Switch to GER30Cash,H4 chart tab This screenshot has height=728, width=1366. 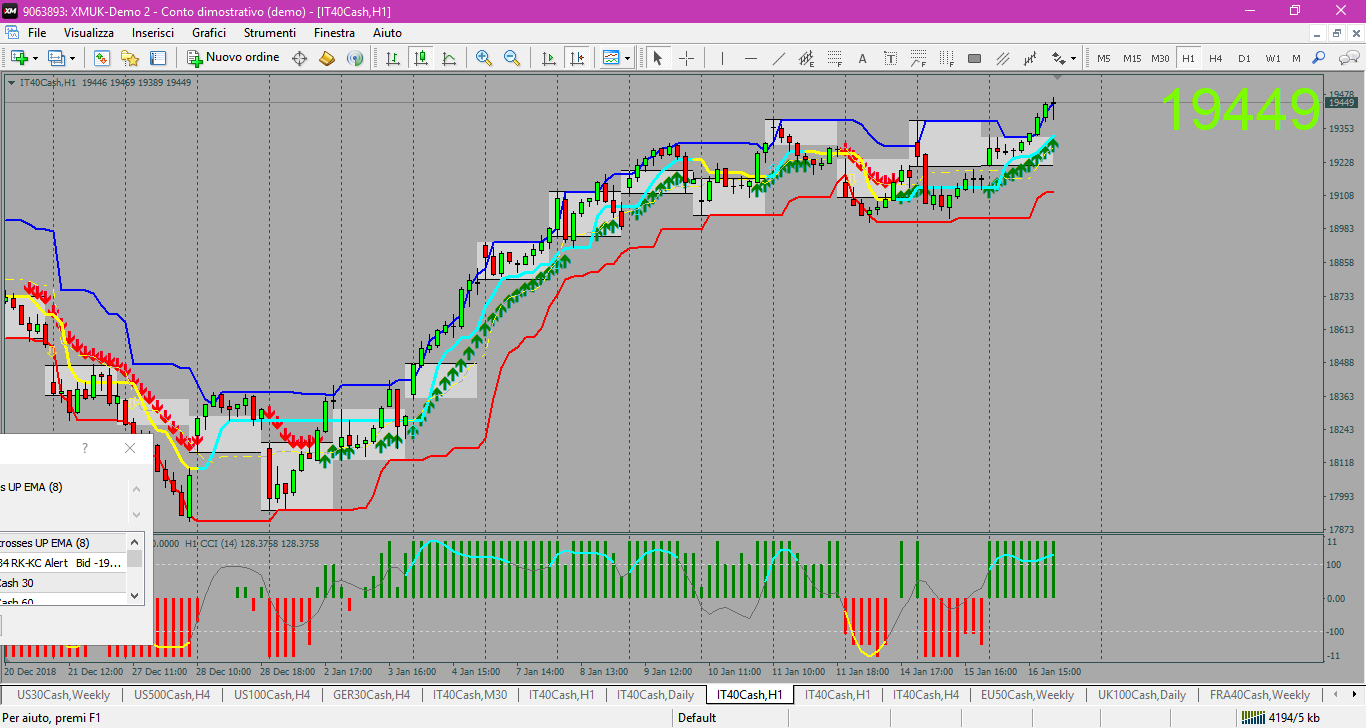click(371, 695)
